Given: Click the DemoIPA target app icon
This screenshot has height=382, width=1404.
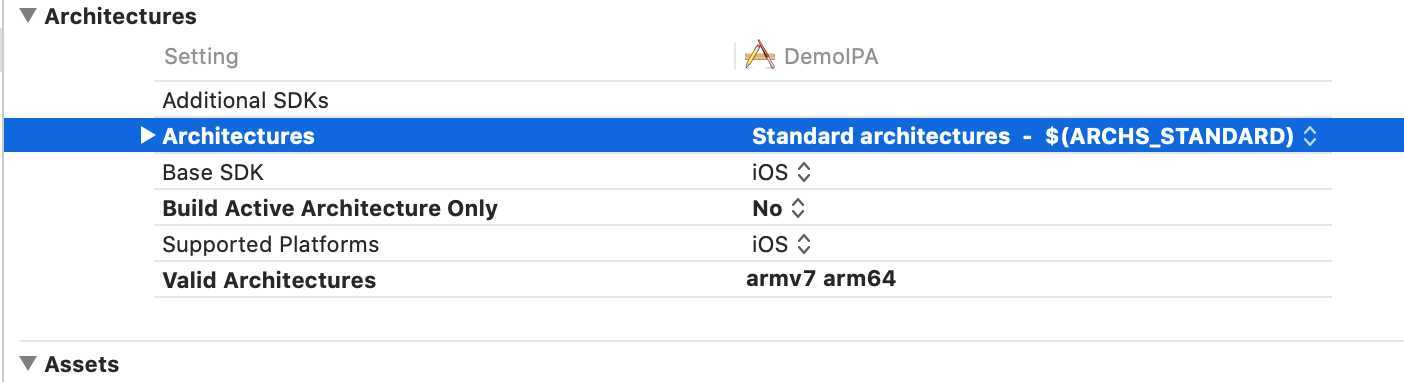Looking at the screenshot, I should pos(761,56).
